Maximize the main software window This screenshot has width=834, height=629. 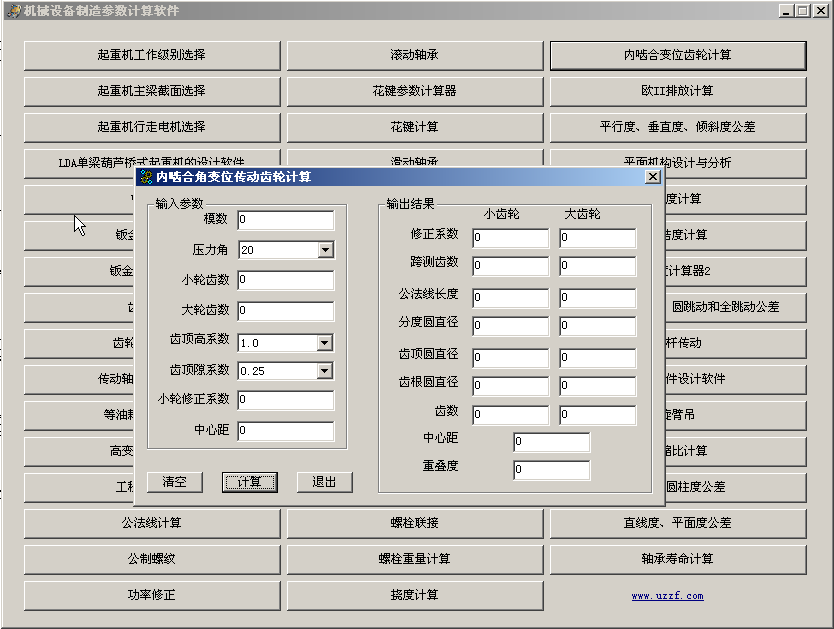pyautogui.click(x=803, y=11)
